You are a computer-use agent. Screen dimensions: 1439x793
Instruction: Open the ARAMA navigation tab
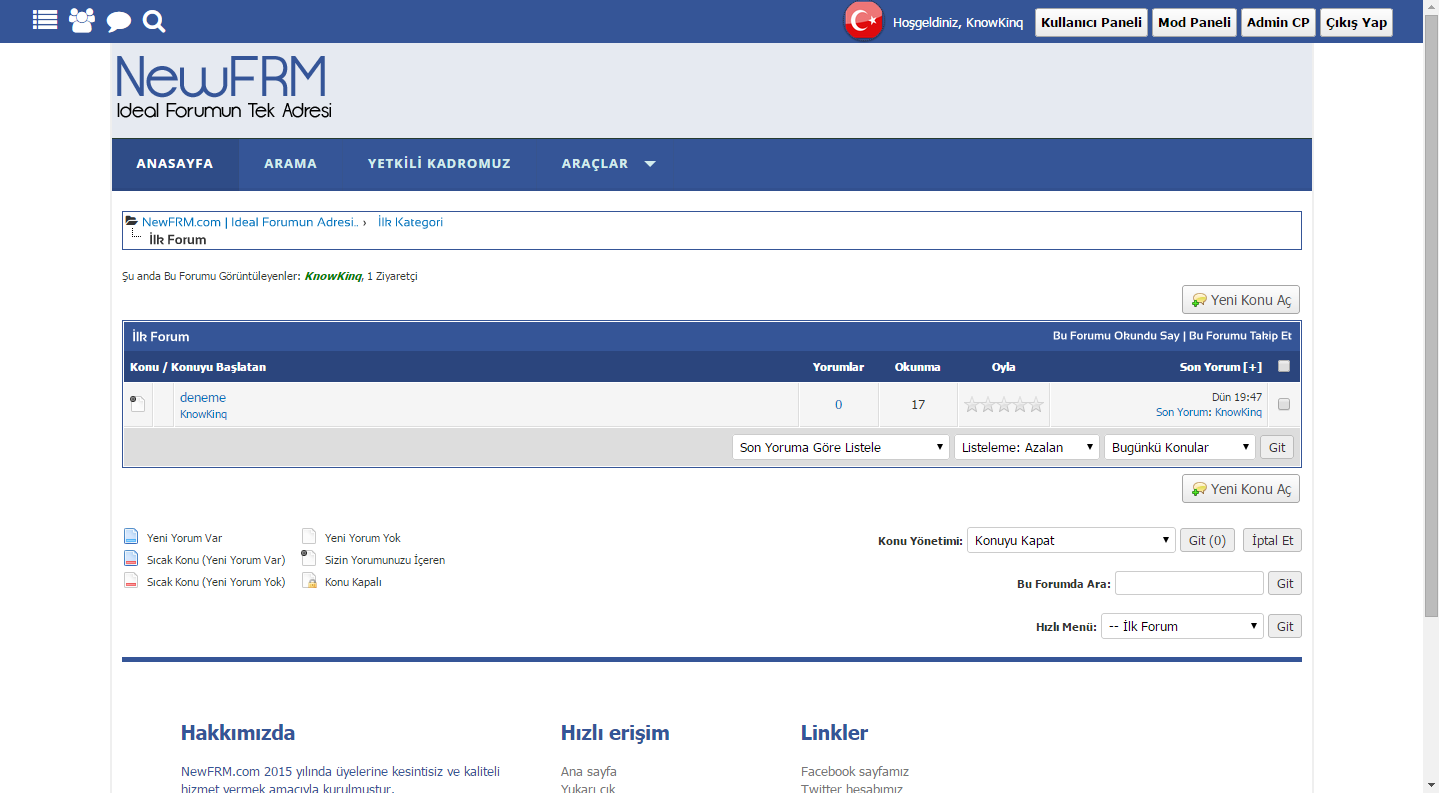(290, 164)
